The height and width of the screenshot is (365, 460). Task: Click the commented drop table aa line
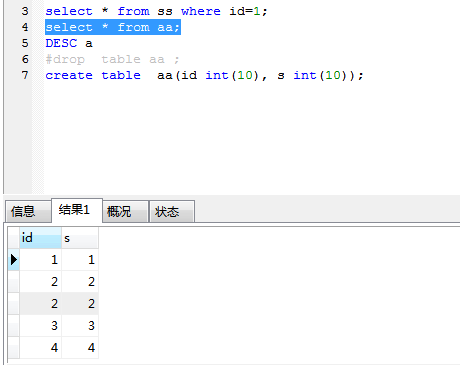[x=112, y=59]
